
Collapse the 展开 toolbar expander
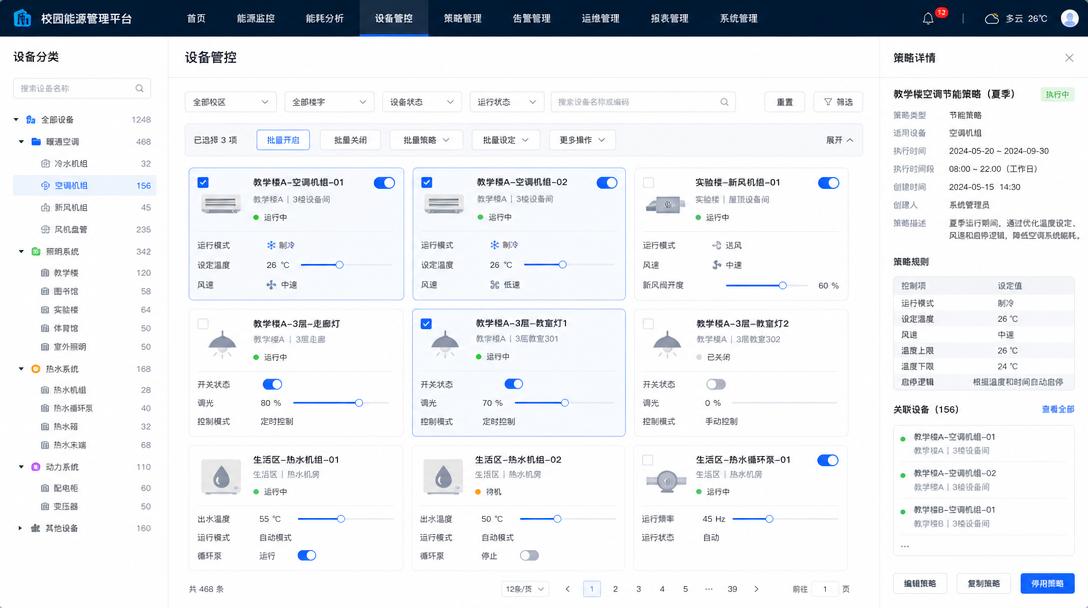coord(840,140)
